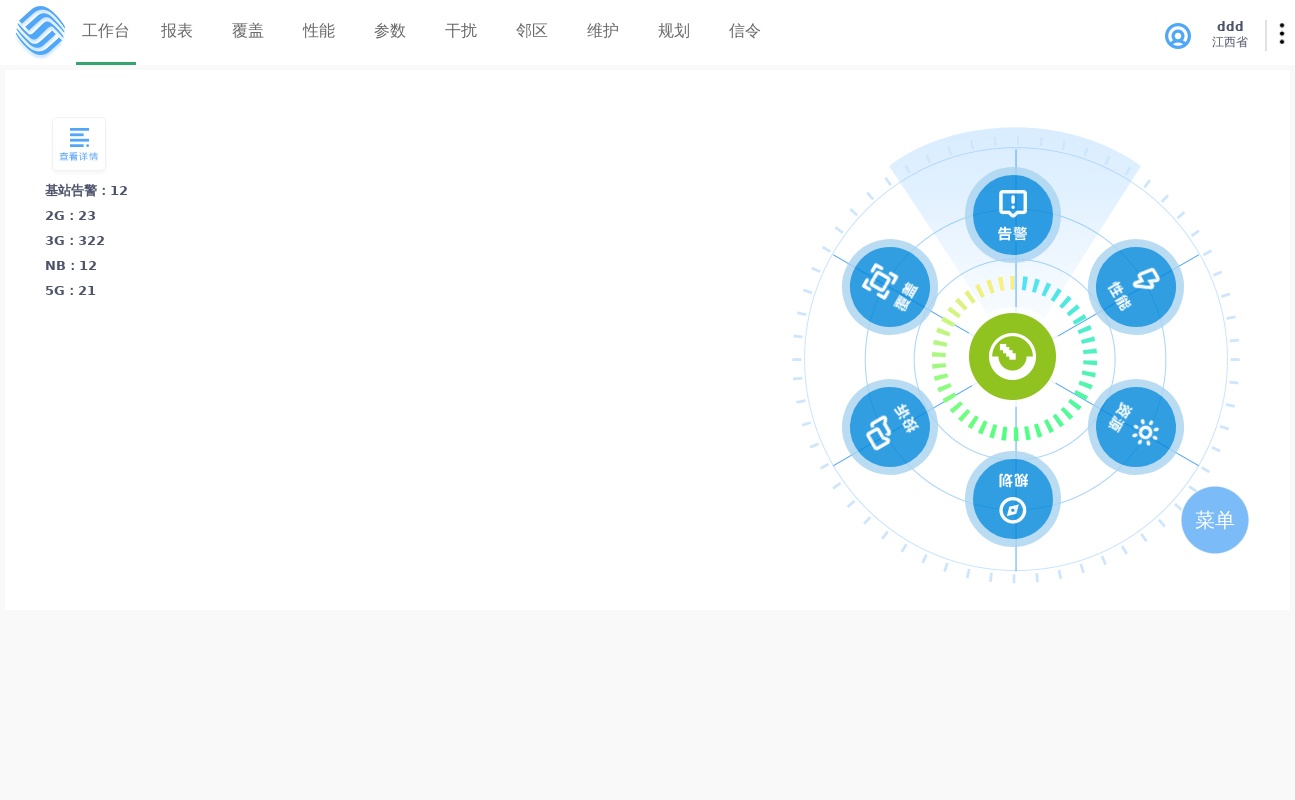Screen dimensions: 1295x800
Task: Click the user avatar icon
Action: click(1178, 36)
